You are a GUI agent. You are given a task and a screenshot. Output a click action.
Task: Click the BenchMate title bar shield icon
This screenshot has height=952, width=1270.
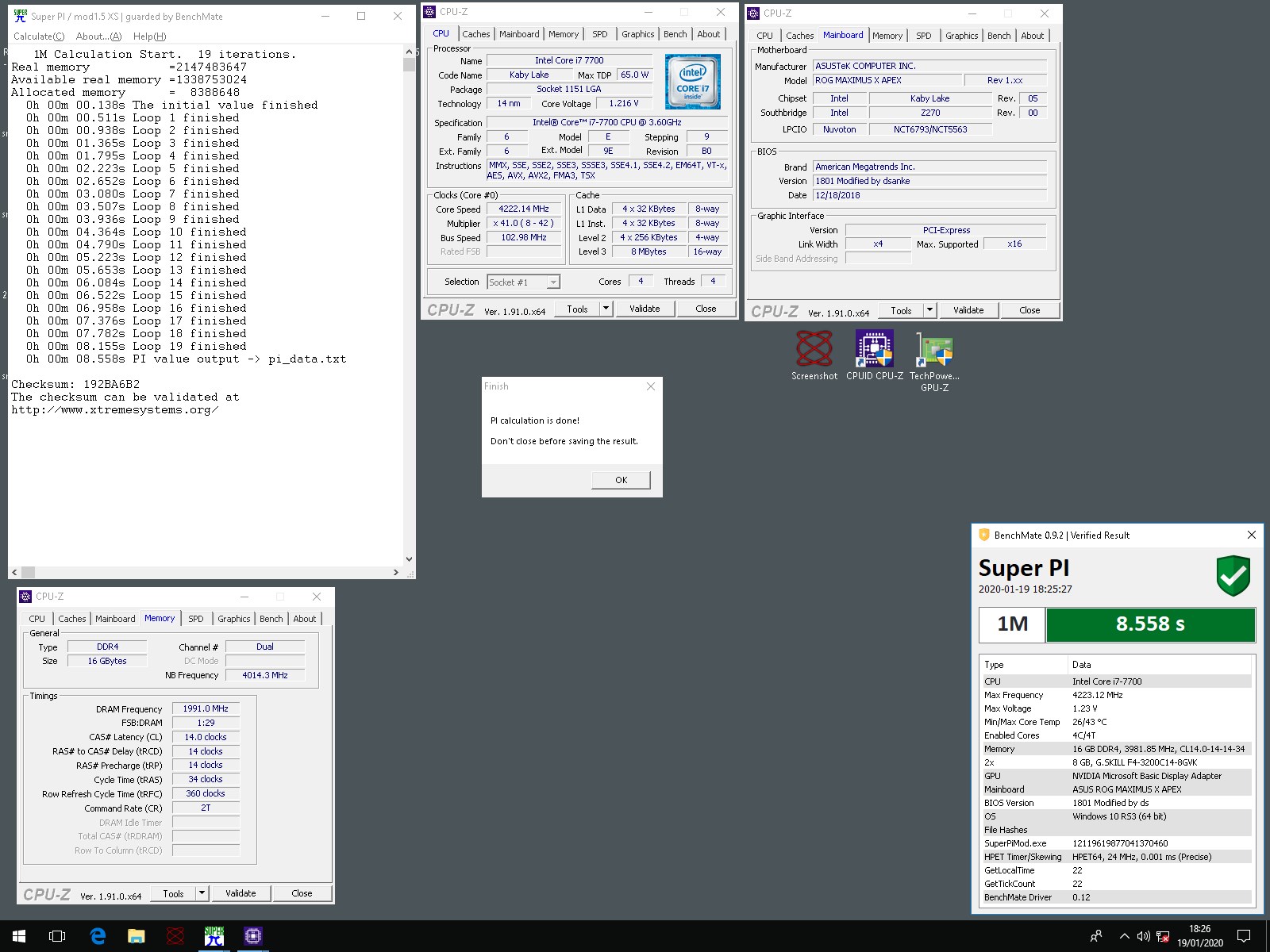pos(984,535)
